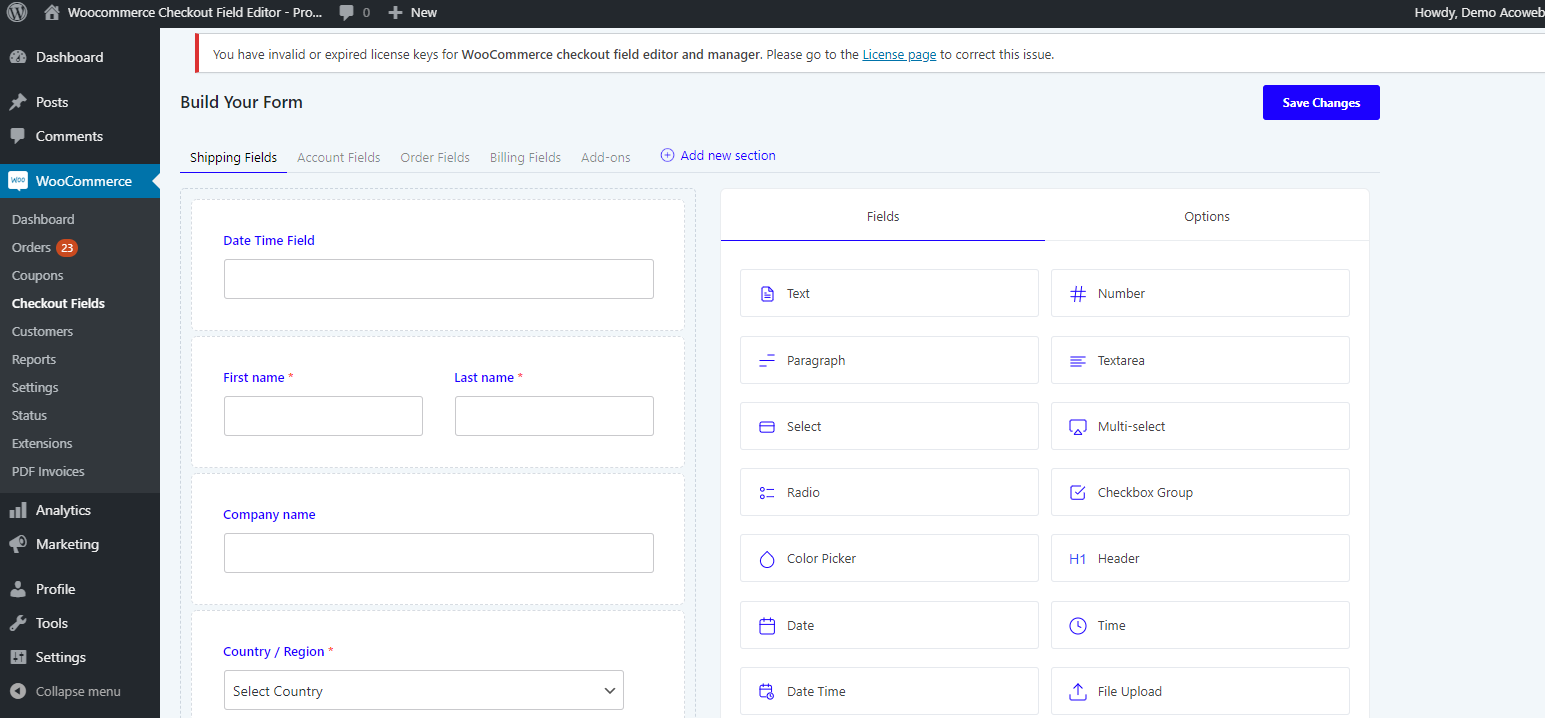Switch to the Order Fields tab

[x=435, y=158]
